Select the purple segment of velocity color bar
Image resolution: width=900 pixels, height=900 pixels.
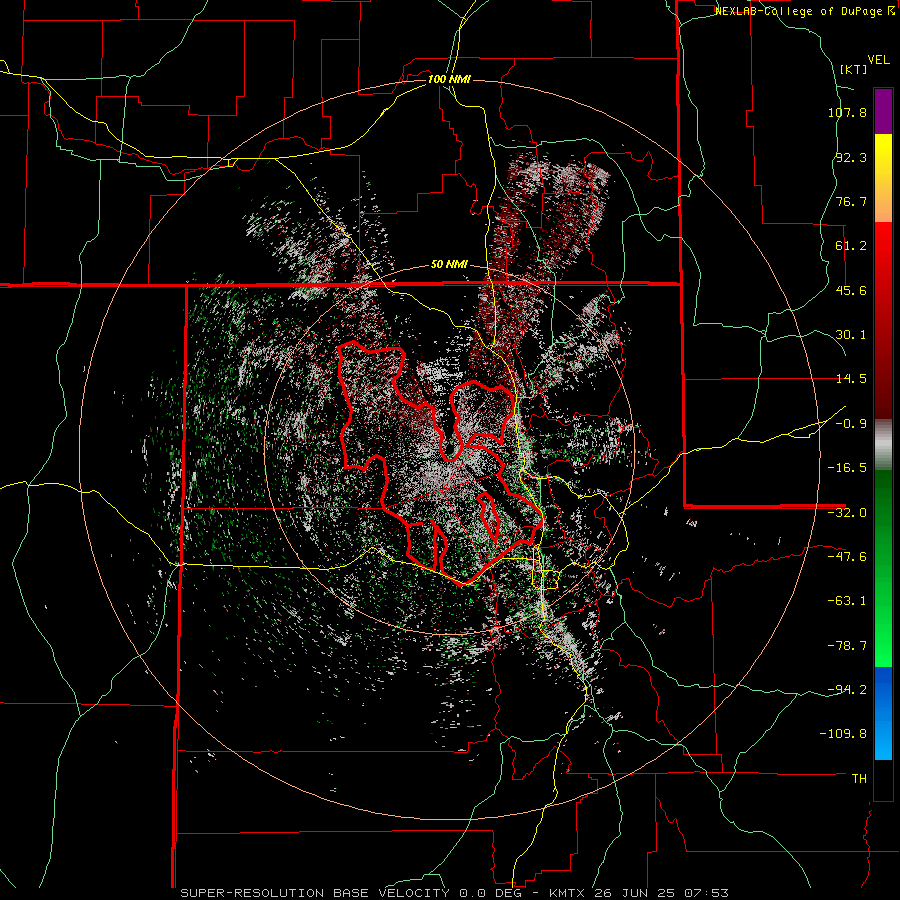[883, 111]
